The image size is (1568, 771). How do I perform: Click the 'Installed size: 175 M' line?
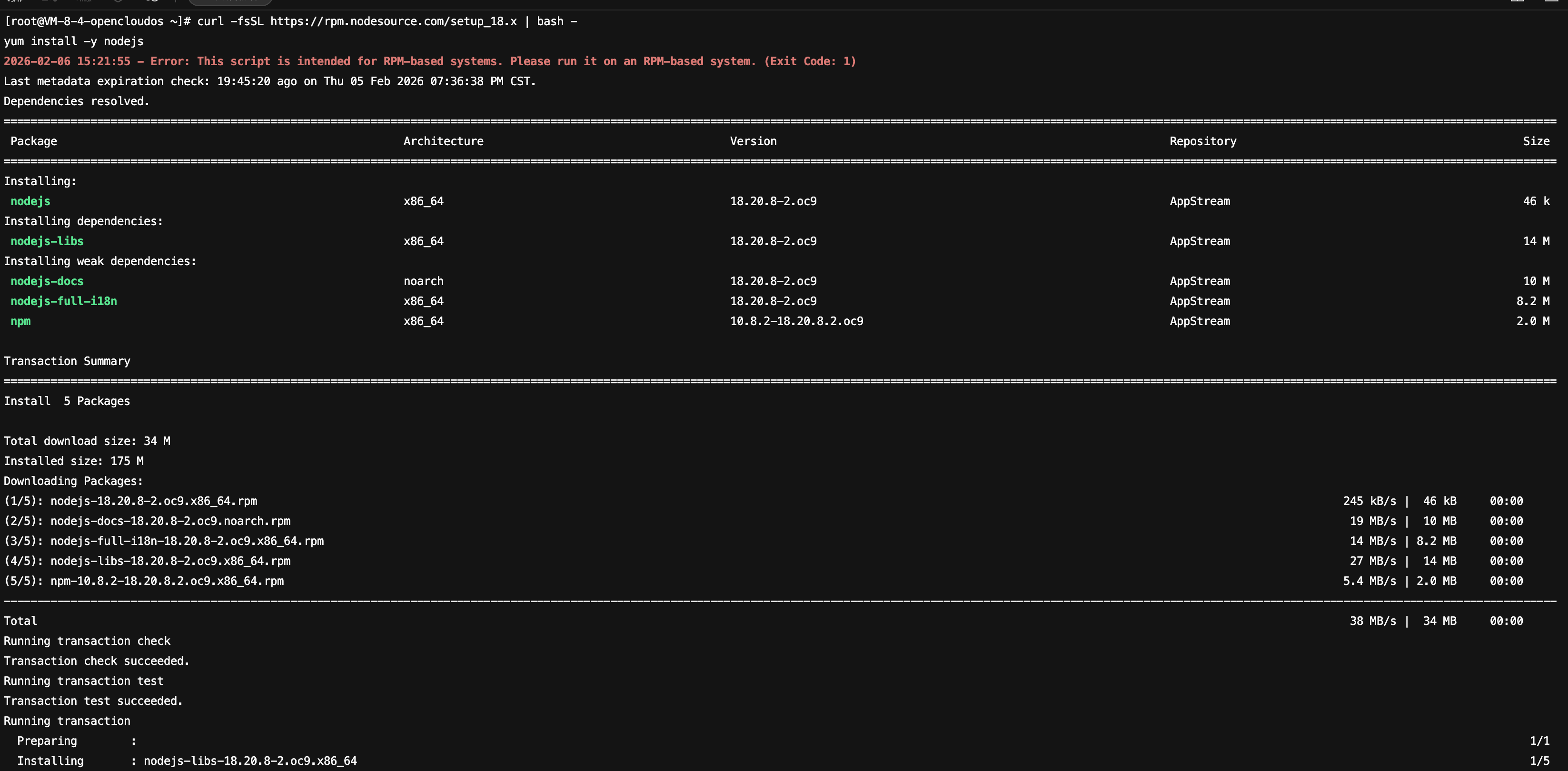coord(74,461)
